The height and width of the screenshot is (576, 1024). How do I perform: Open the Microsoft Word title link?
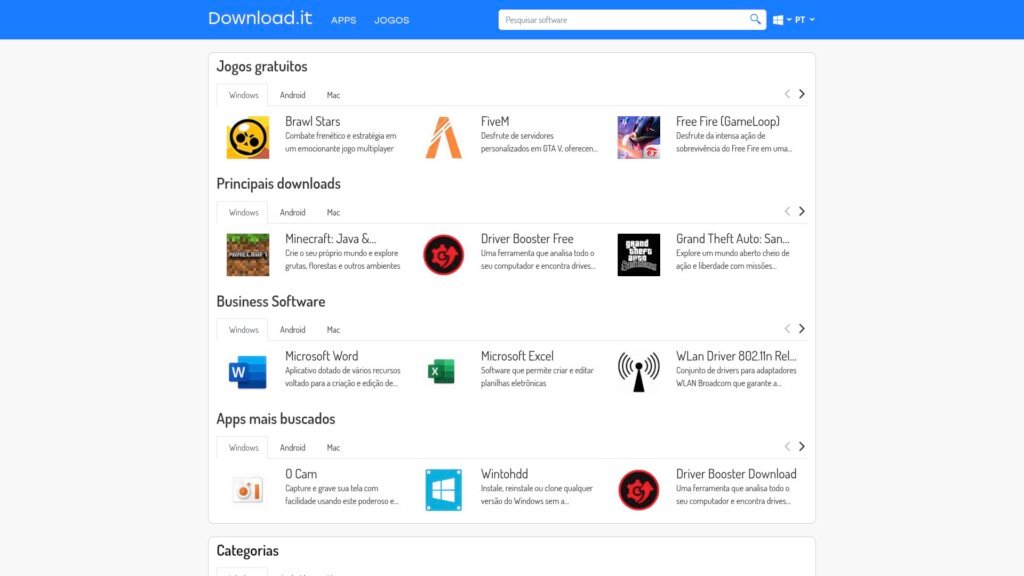coord(321,356)
